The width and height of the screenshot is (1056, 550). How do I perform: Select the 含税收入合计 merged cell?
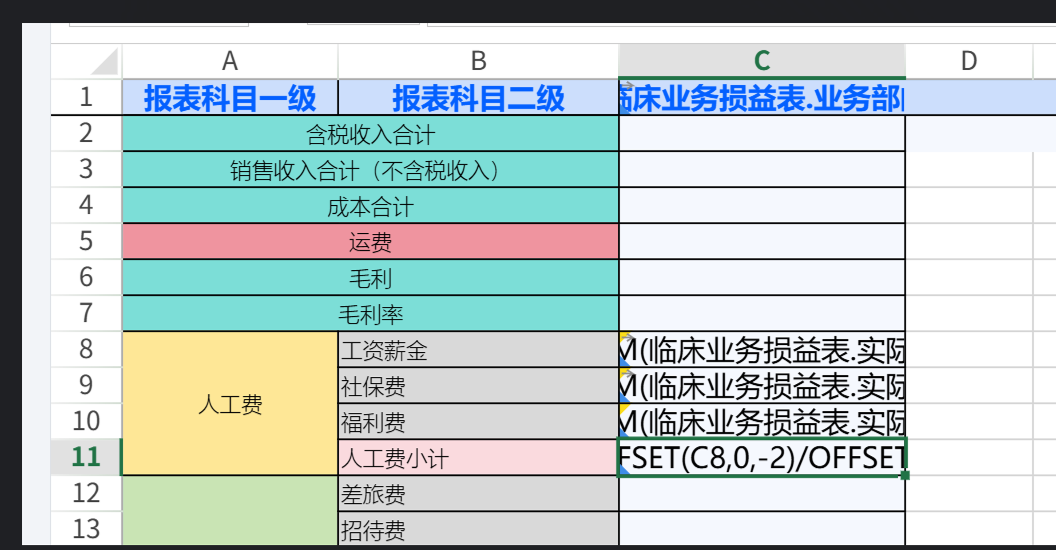370,134
